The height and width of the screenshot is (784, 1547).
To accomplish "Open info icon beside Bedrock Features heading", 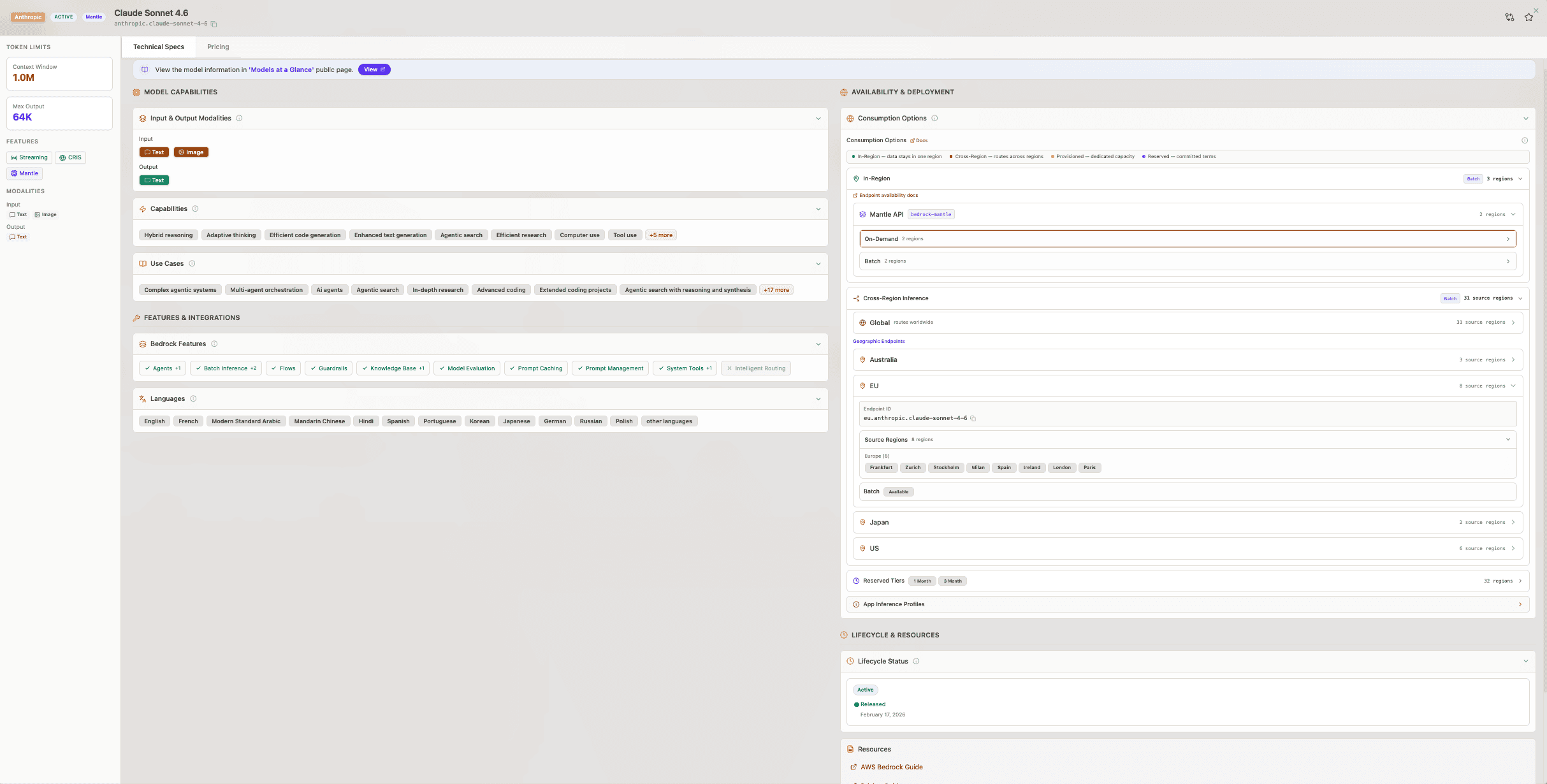I will pos(214,344).
